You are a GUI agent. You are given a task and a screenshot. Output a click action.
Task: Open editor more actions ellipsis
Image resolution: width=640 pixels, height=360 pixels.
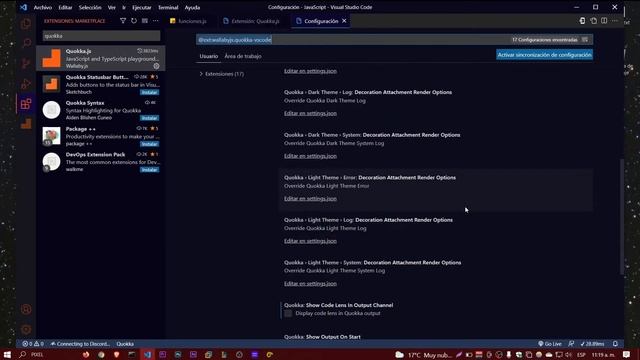point(615,21)
